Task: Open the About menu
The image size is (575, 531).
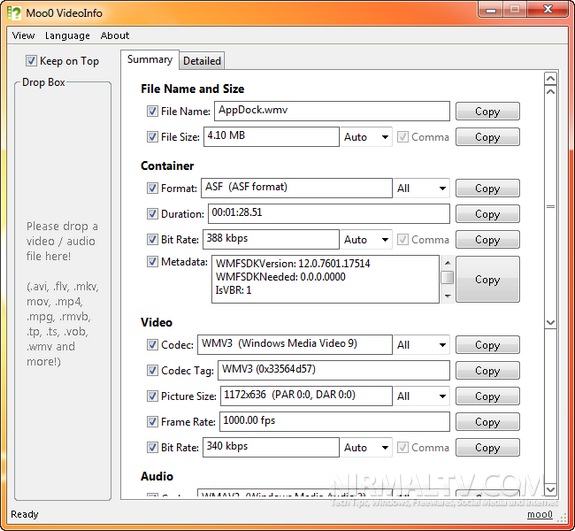Action: click(115, 36)
